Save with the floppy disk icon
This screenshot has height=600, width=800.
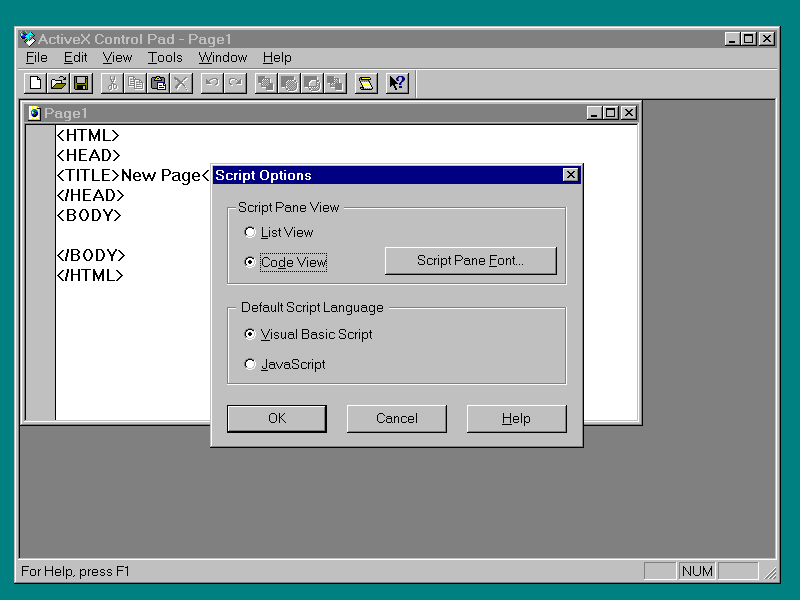(x=81, y=83)
